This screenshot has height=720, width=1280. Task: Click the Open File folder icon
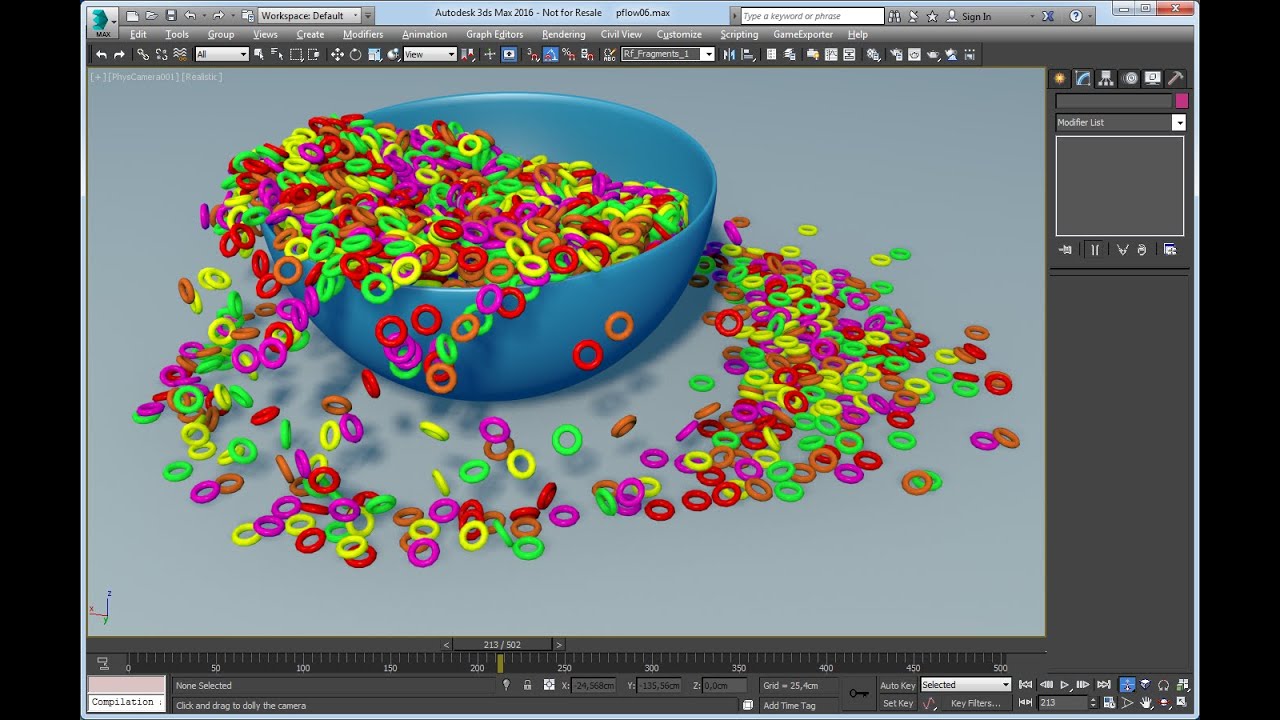coord(151,16)
